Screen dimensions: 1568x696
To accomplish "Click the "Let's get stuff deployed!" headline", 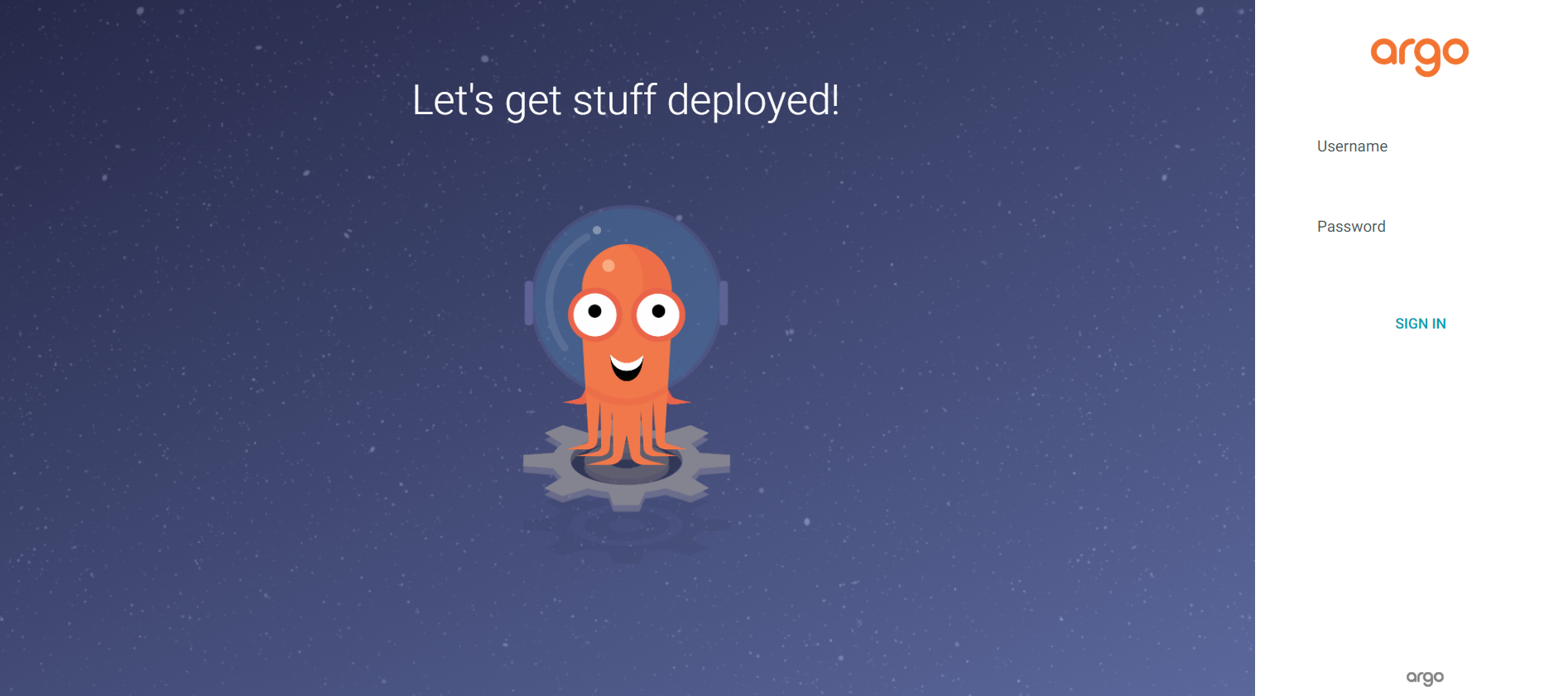I will 626,101.
